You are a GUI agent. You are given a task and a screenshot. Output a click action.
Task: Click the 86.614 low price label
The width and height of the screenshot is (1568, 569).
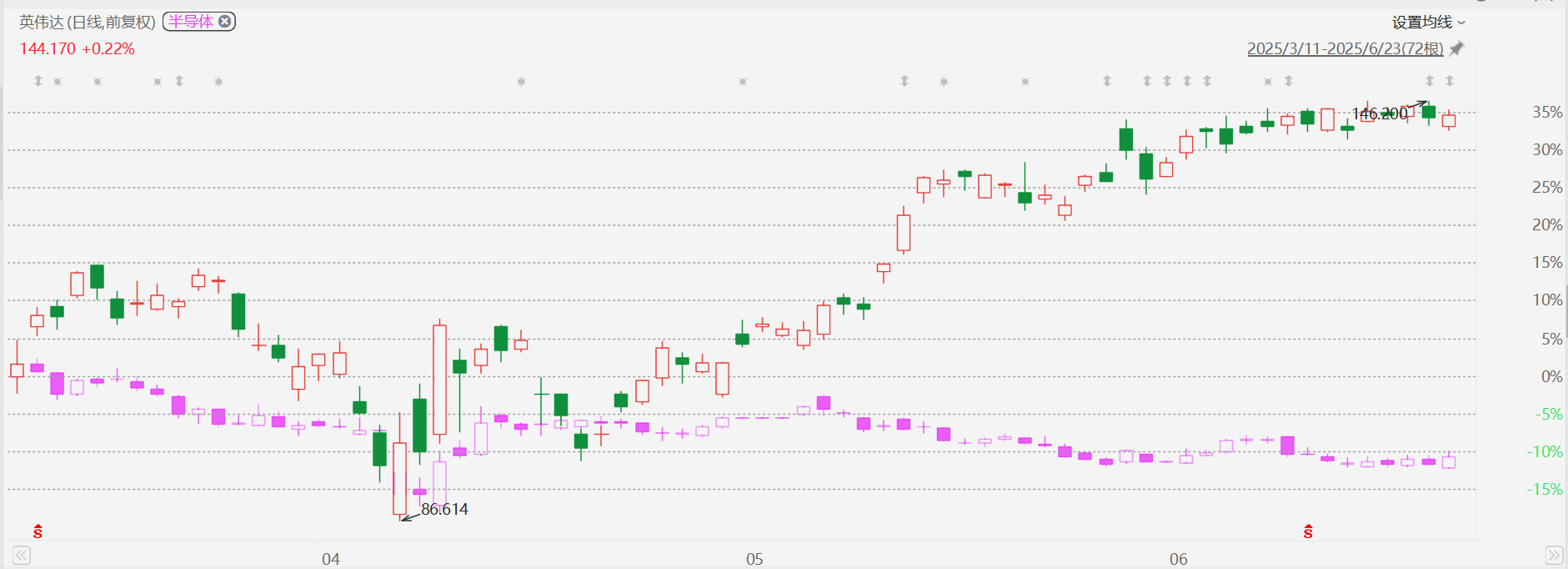click(444, 509)
